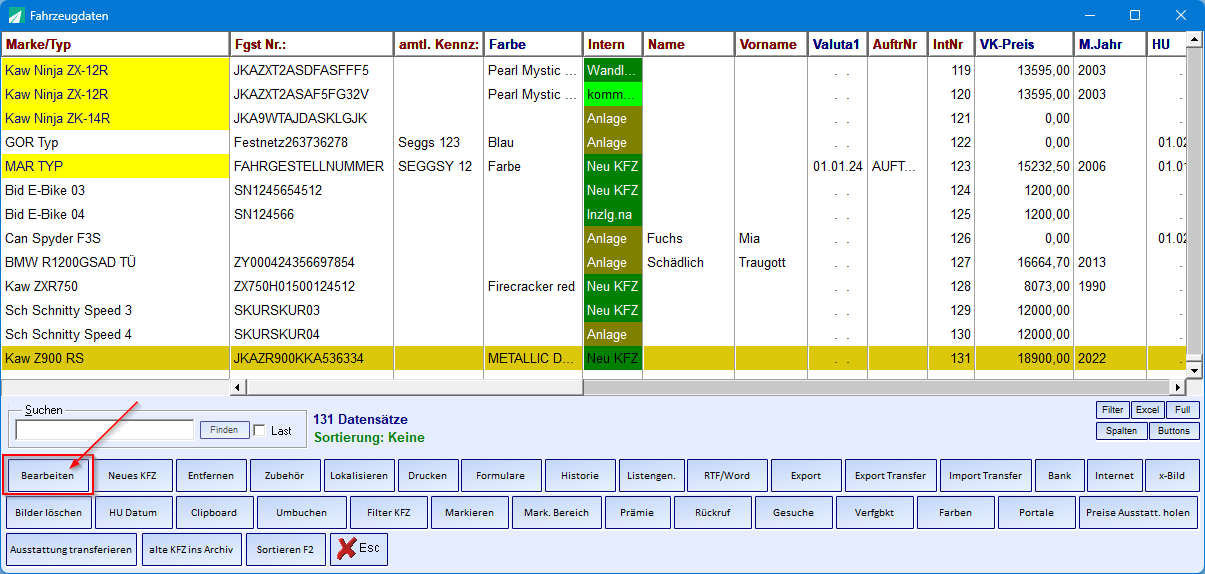Open Formulare
The height and width of the screenshot is (574, 1205).
pos(501,476)
